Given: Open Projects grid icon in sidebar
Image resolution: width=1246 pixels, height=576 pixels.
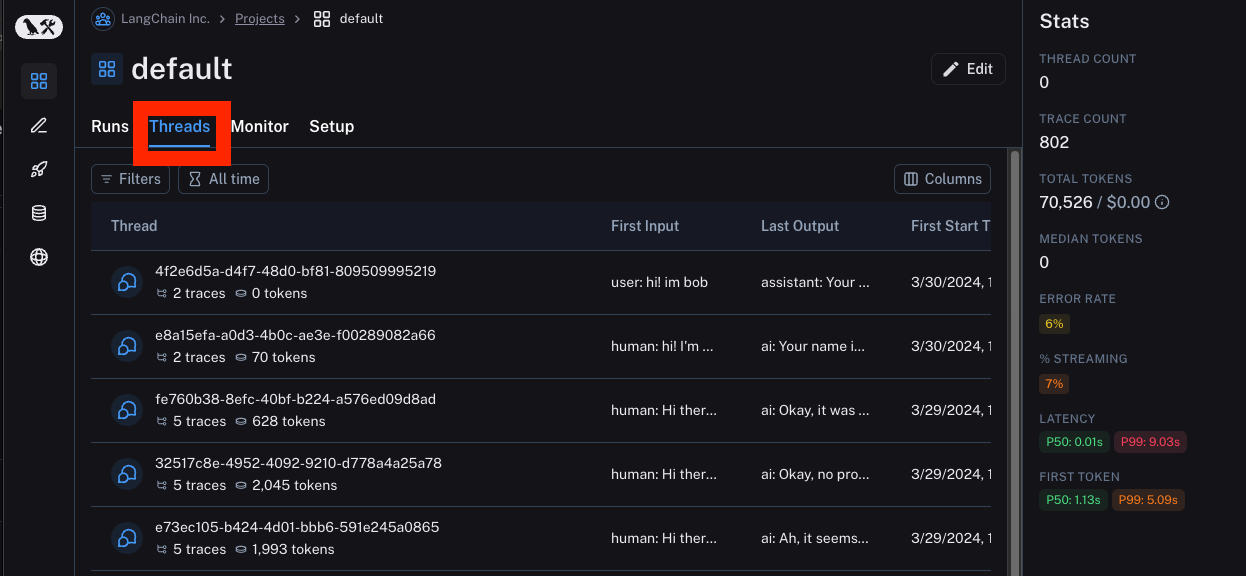Looking at the screenshot, I should pos(39,81).
